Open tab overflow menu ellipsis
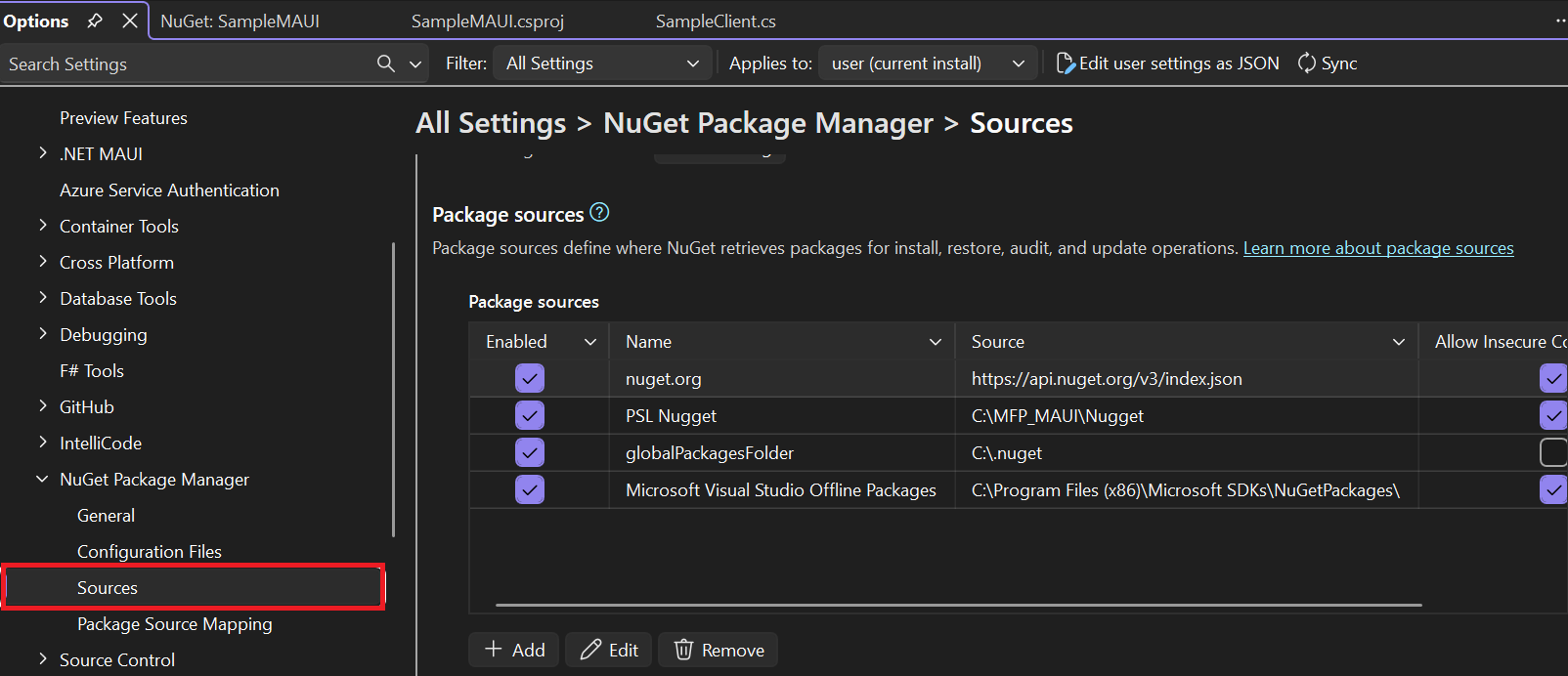The height and width of the screenshot is (676, 1568). (x=1559, y=21)
